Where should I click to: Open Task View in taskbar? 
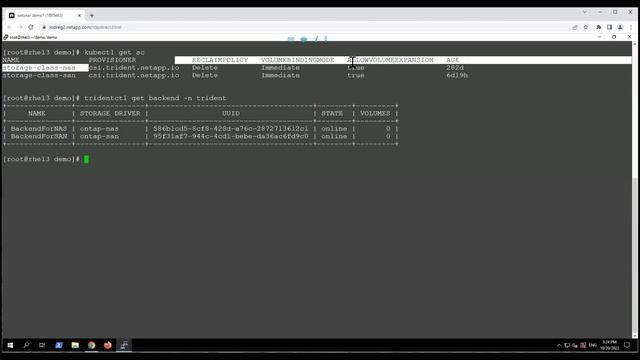pos(42,345)
